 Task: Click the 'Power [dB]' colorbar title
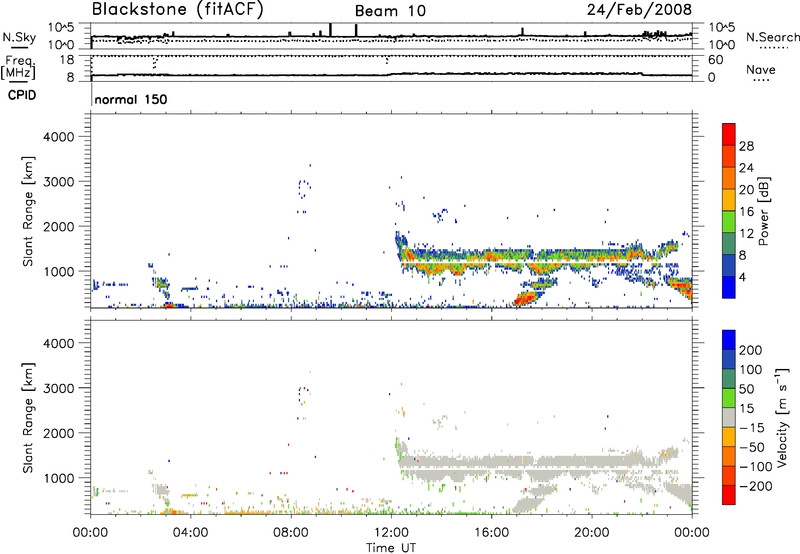point(763,211)
